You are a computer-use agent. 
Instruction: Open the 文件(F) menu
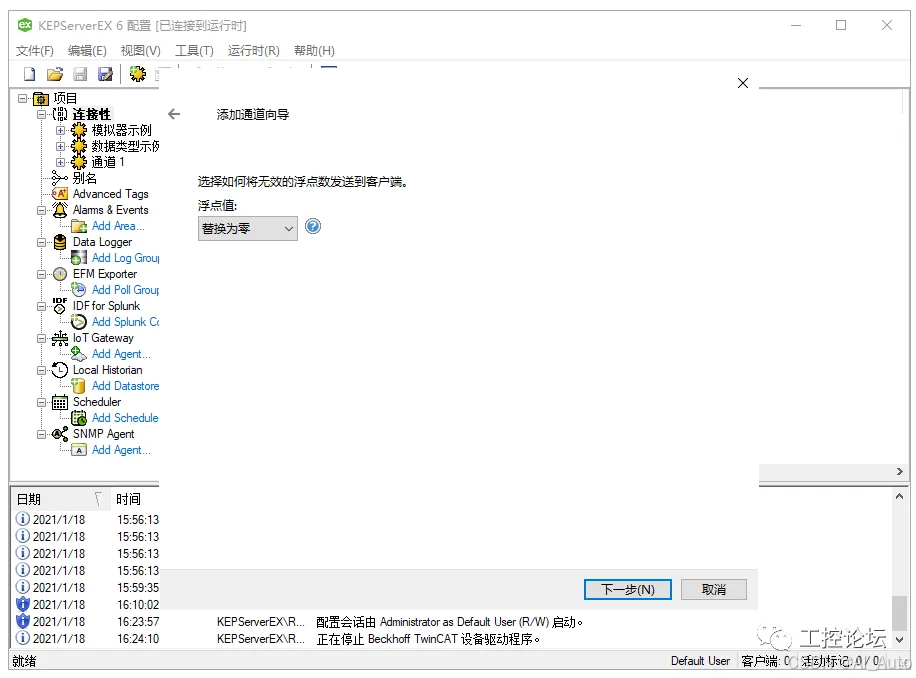(34, 51)
